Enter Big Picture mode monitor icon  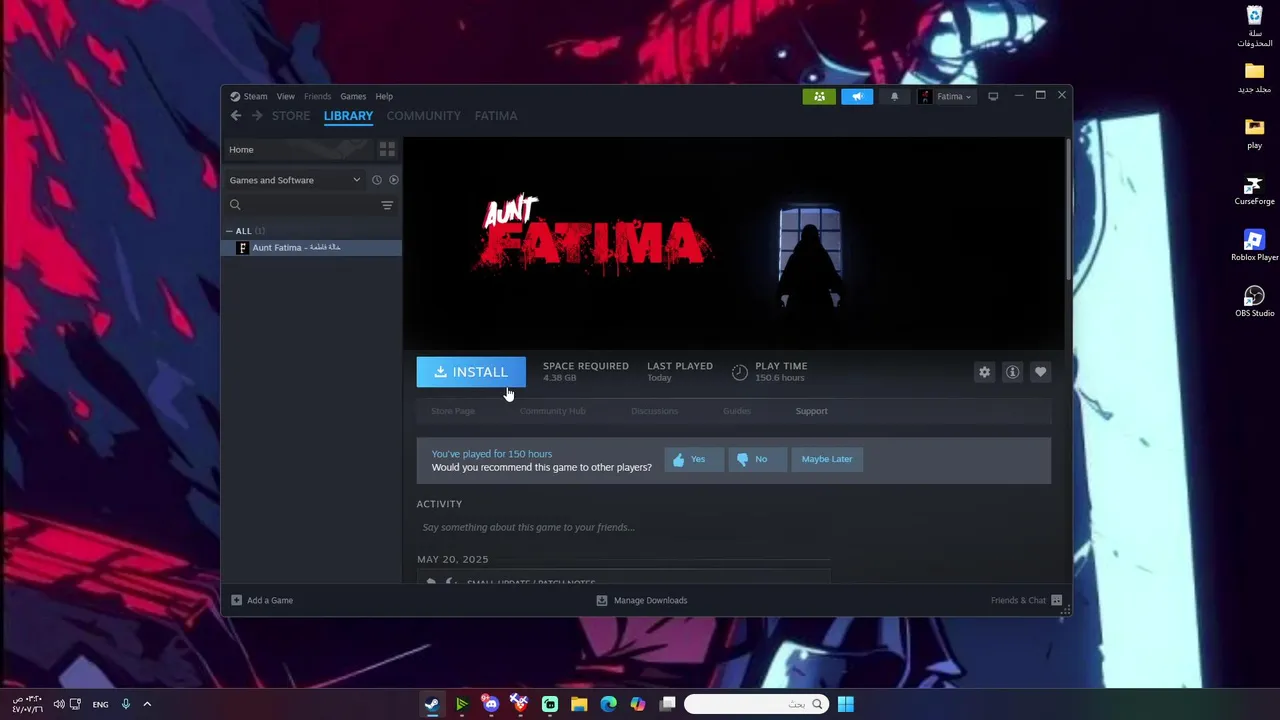(993, 96)
